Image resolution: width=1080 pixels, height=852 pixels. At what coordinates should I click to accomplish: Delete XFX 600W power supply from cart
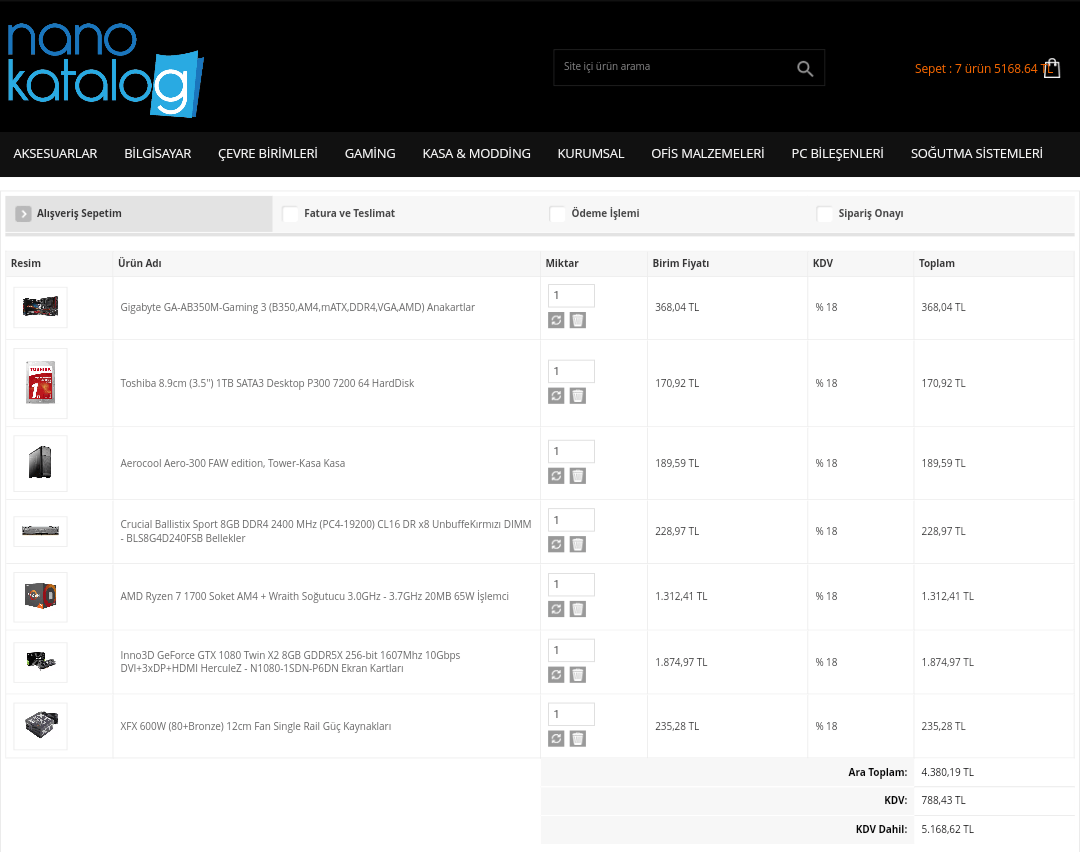point(578,739)
